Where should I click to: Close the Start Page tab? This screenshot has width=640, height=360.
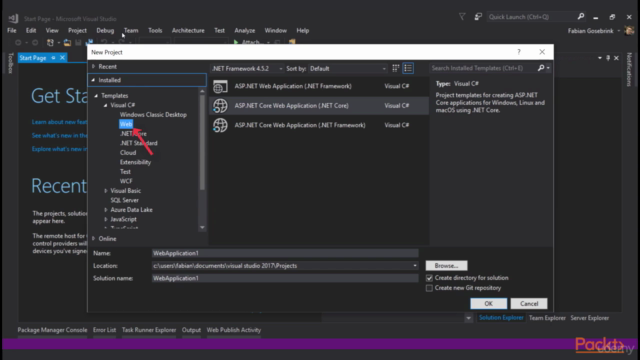point(62,58)
